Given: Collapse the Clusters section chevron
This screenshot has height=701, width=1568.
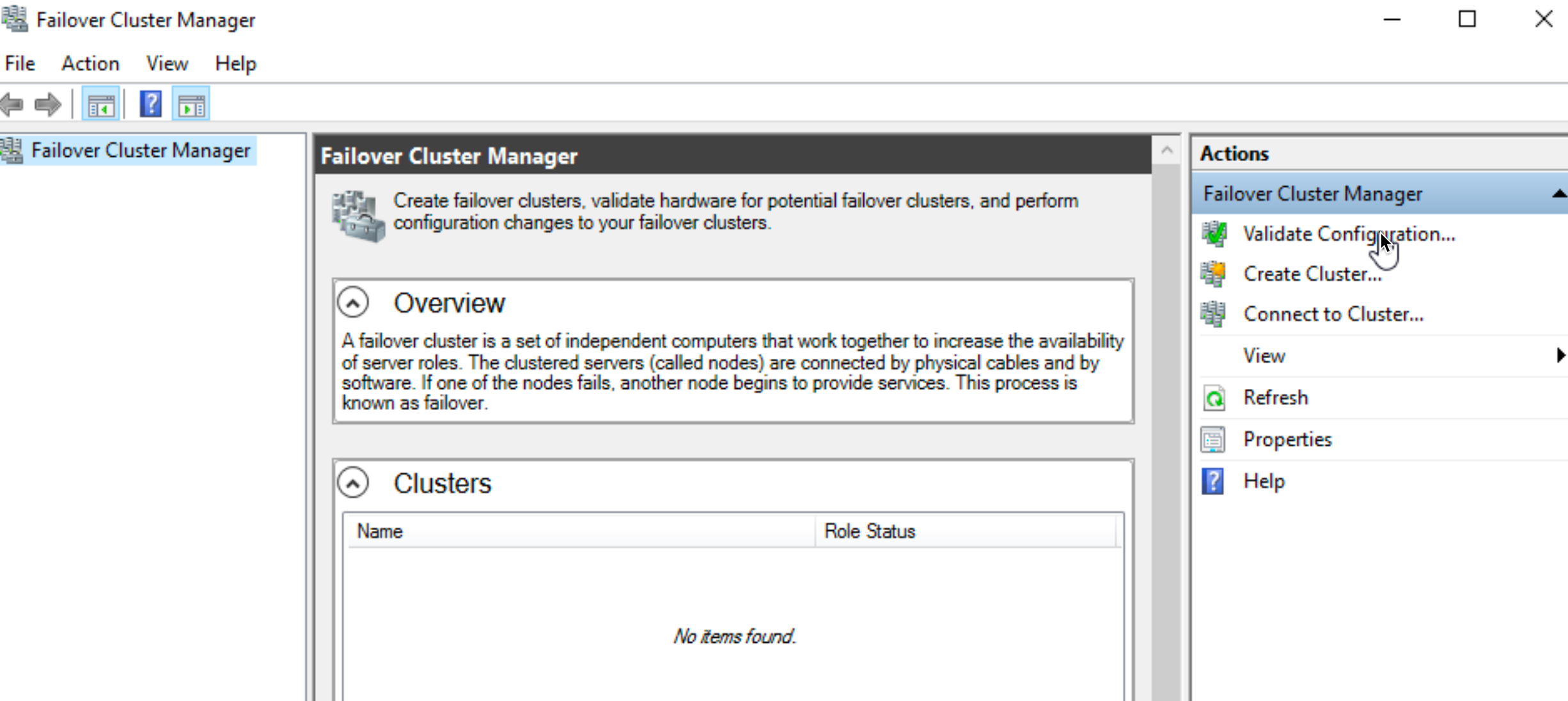Looking at the screenshot, I should click(353, 483).
